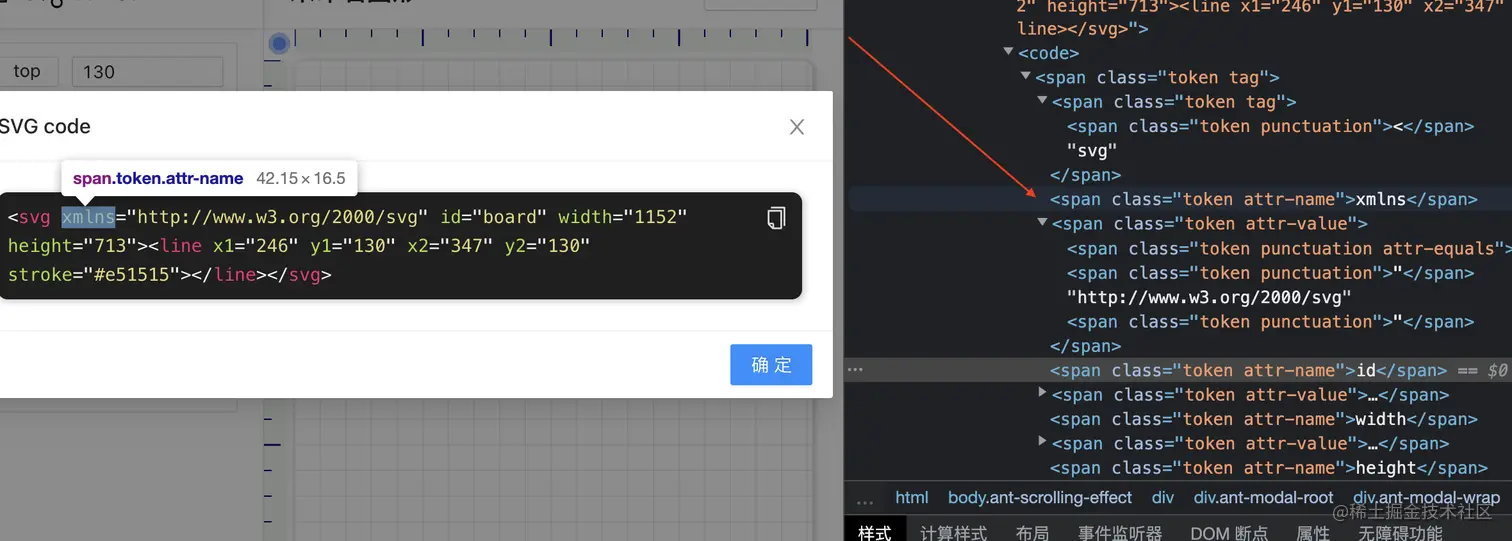This screenshot has height=541, width=1512.
Task: Close the SVG code dialog
Action: click(797, 127)
